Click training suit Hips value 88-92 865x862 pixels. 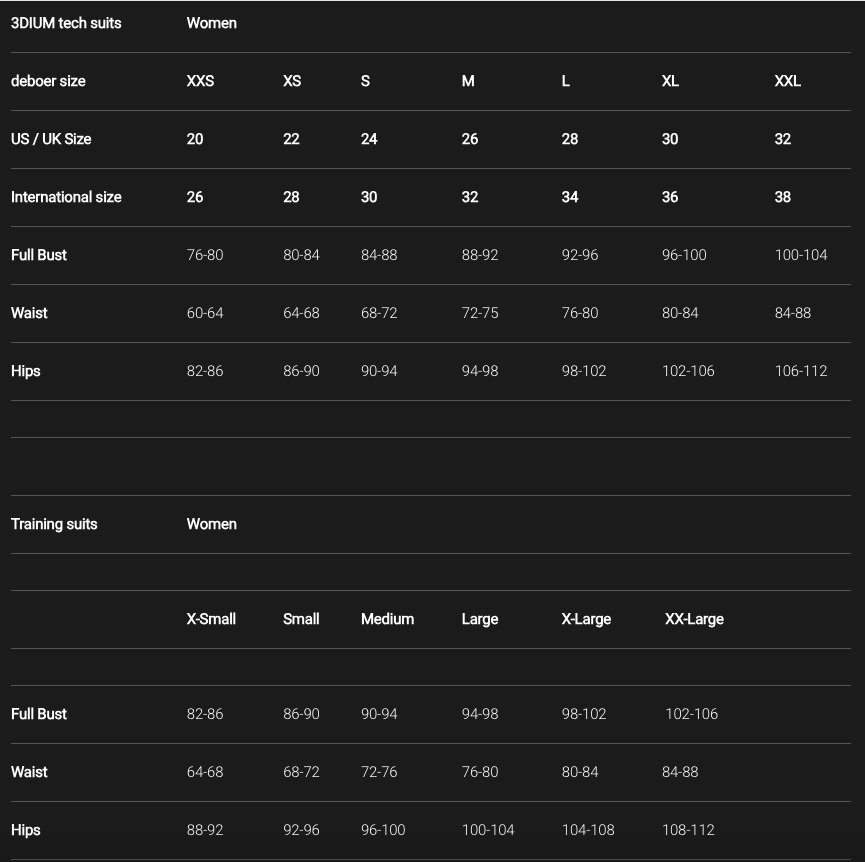tap(205, 830)
